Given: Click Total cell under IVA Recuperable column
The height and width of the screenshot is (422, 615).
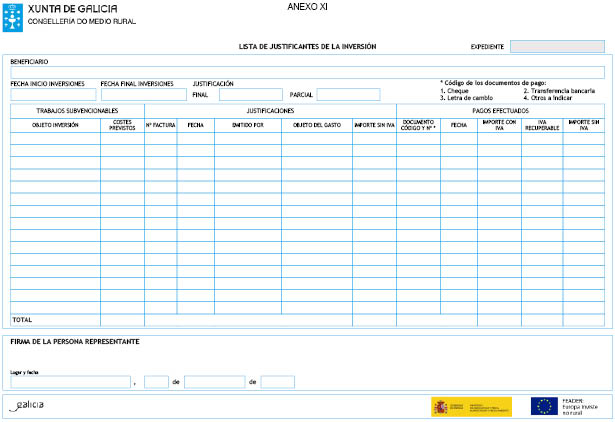Looking at the screenshot, I should 541,320.
